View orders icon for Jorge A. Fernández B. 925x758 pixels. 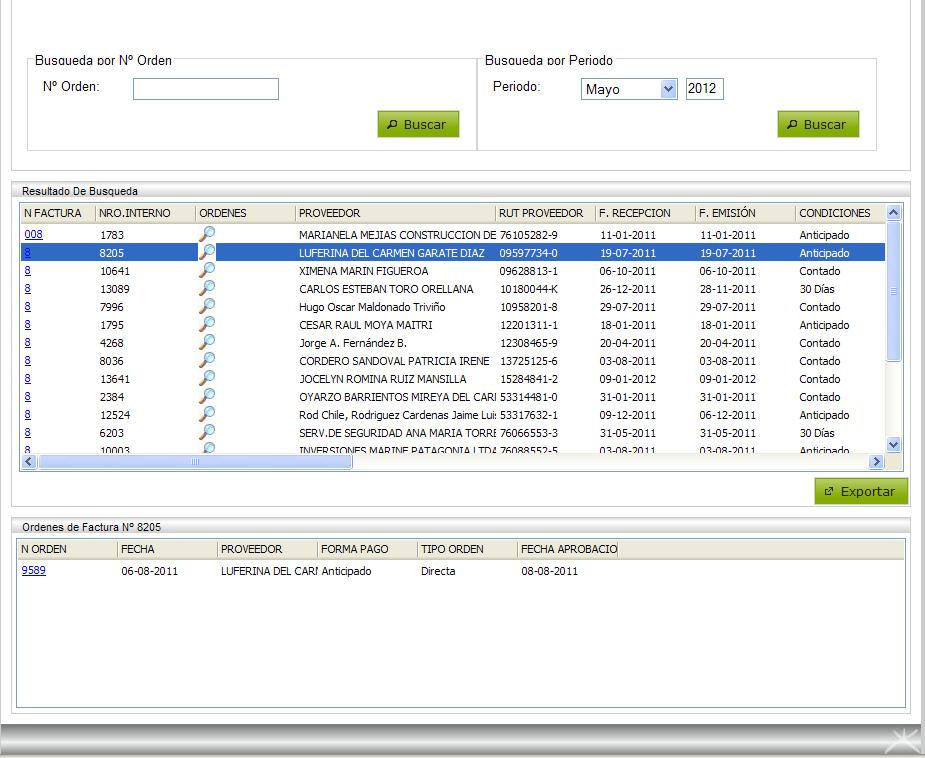point(207,342)
